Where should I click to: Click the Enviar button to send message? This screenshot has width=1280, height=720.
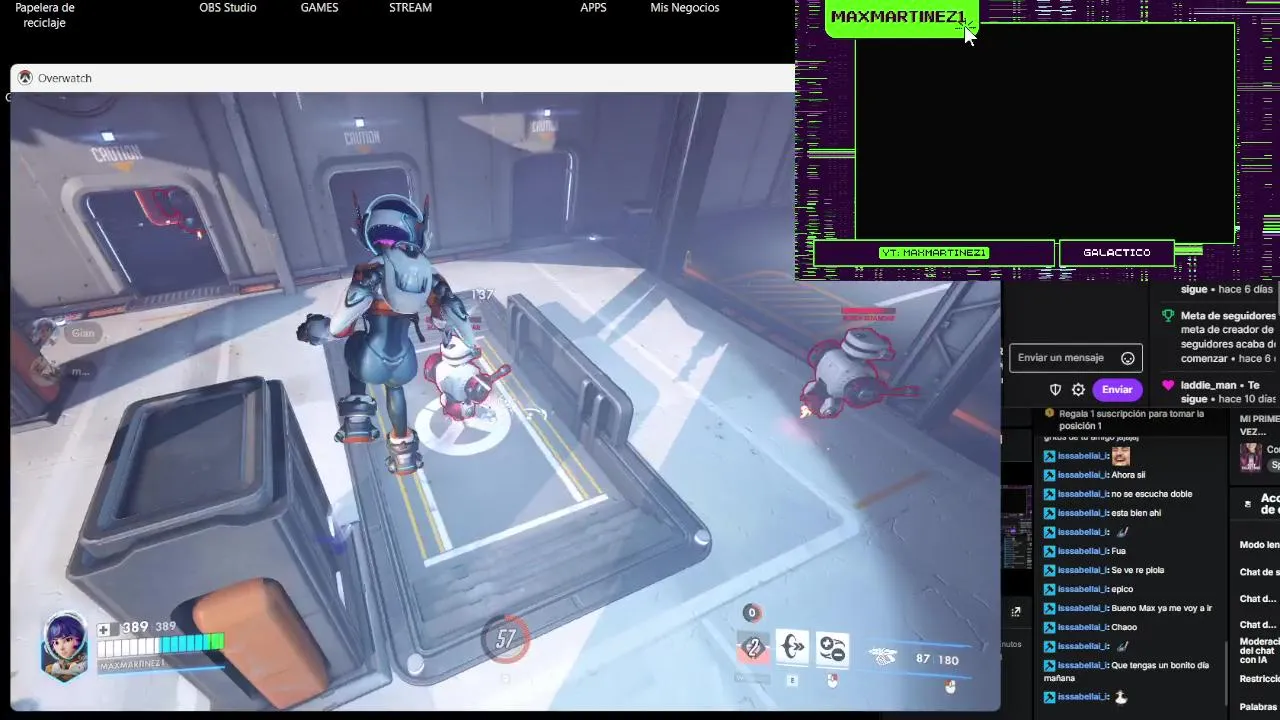point(1117,390)
